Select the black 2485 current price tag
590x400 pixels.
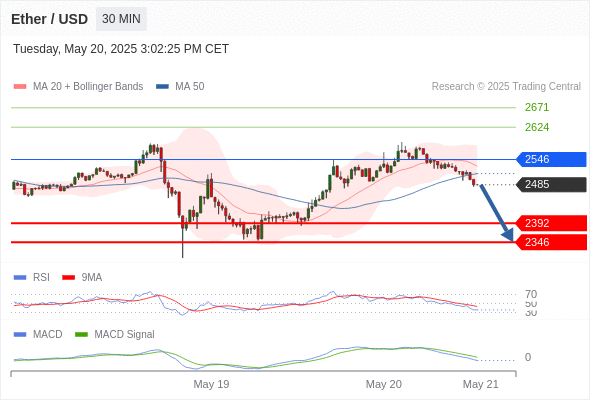[x=551, y=184]
